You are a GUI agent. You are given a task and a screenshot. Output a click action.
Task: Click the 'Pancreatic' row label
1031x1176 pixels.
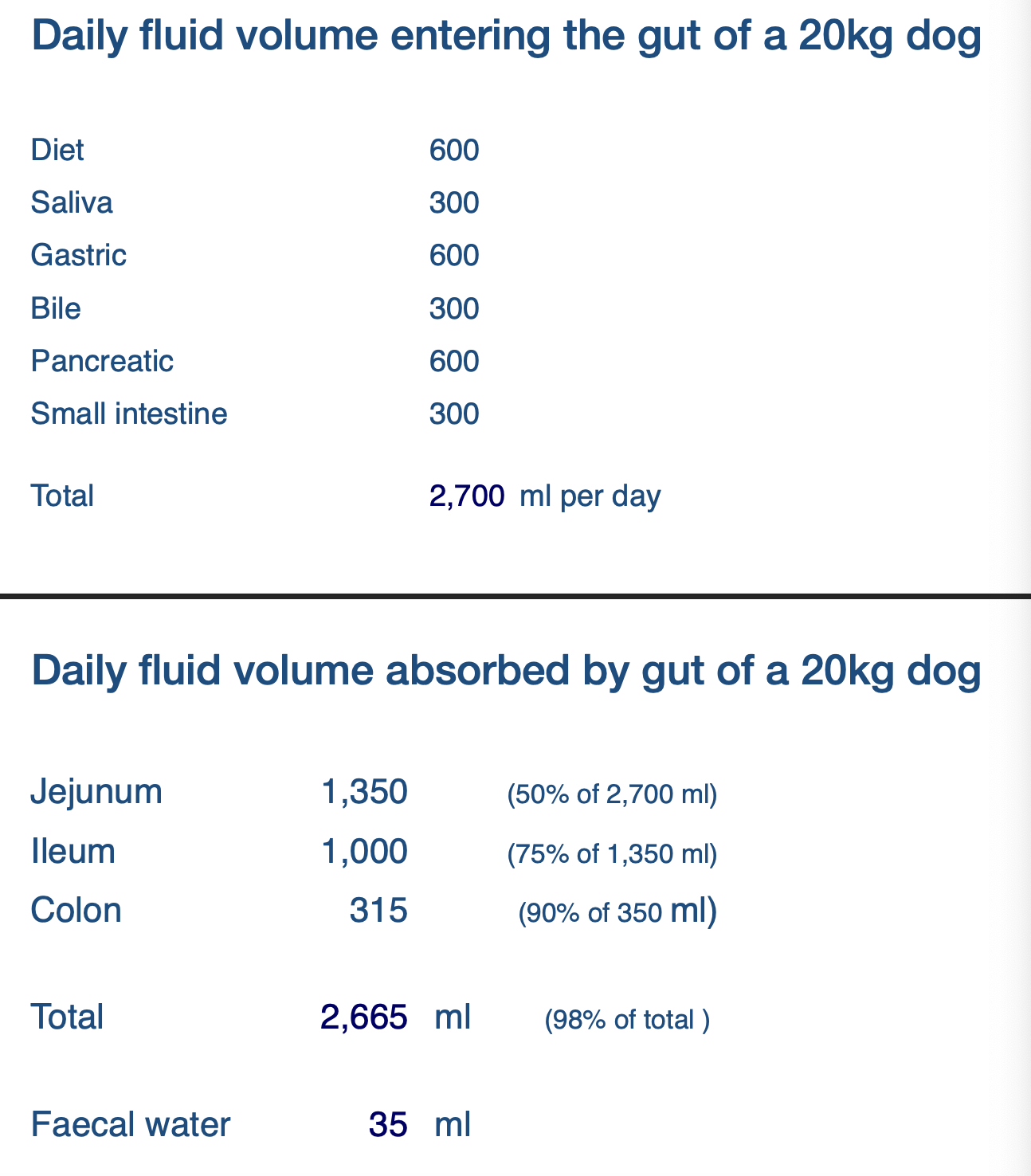pos(102,361)
